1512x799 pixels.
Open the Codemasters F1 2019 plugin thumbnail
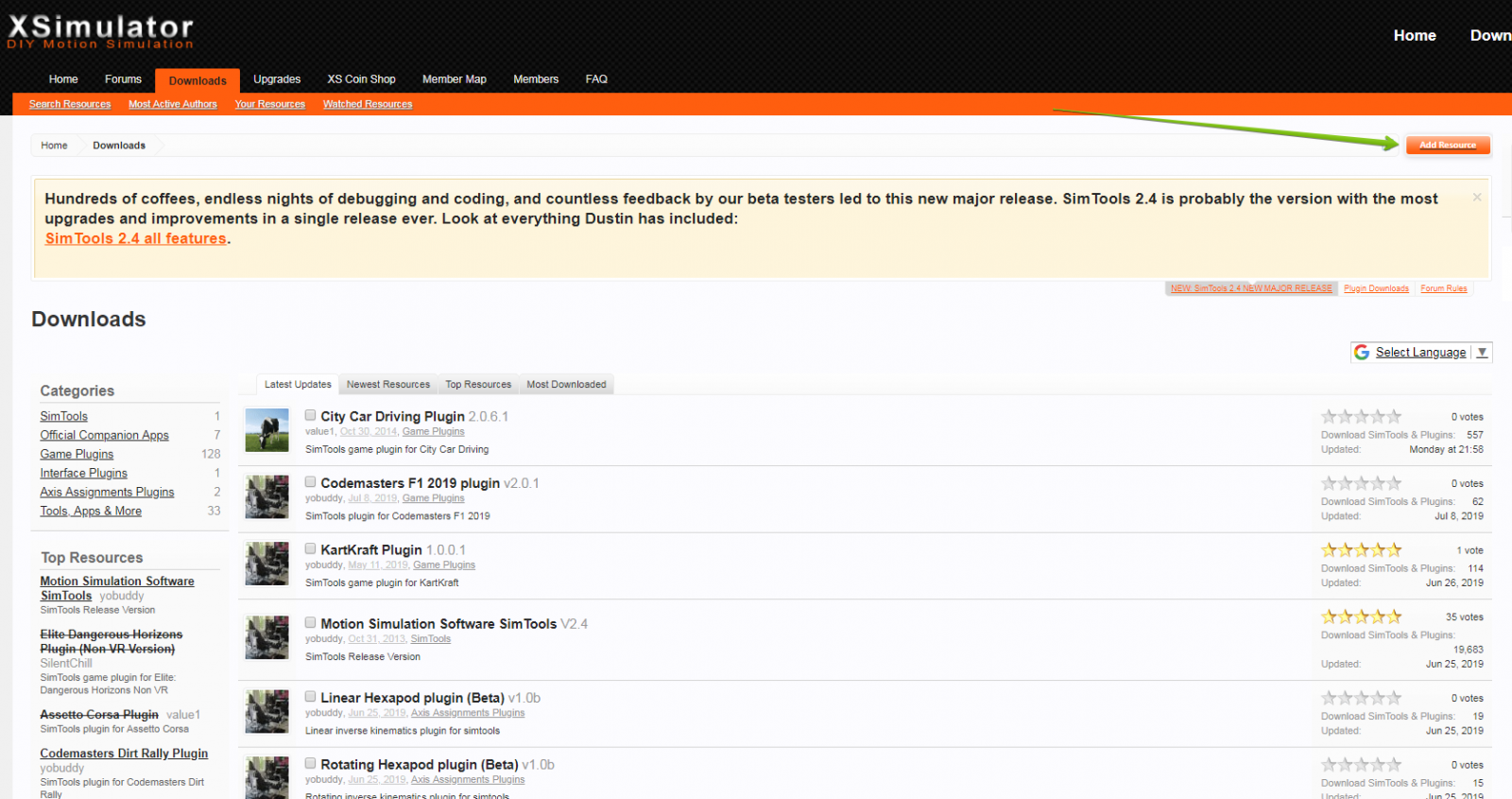(x=266, y=496)
